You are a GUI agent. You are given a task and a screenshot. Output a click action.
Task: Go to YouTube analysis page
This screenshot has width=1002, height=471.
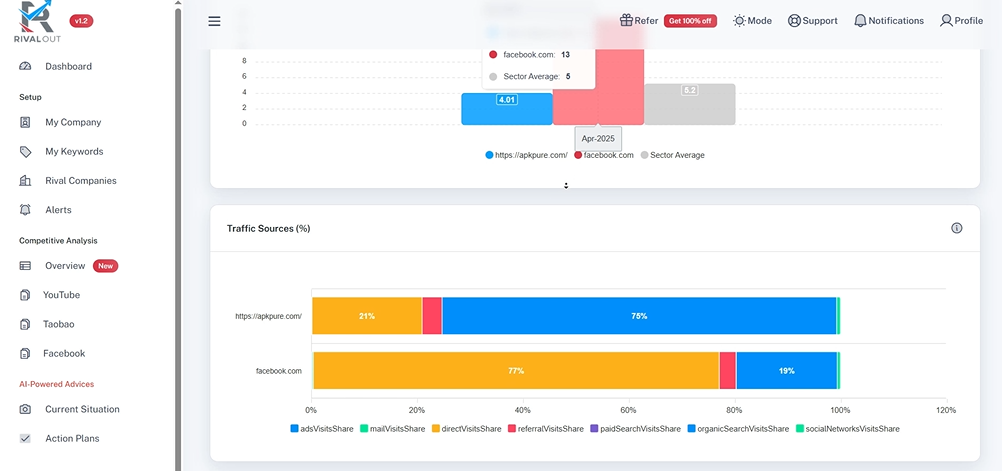[x=61, y=295]
